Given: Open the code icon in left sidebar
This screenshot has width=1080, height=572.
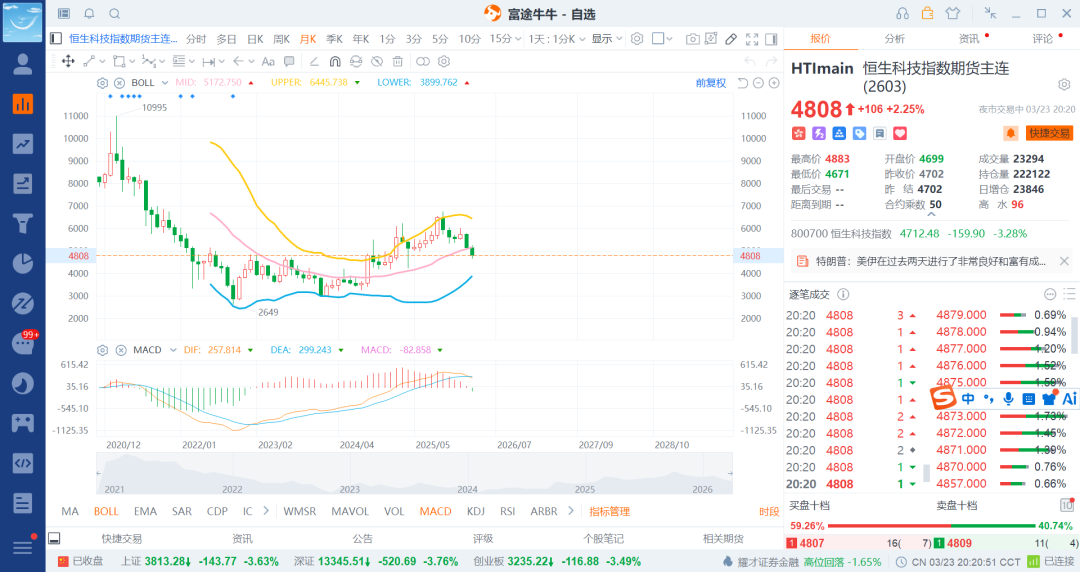Looking at the screenshot, I should click(x=23, y=462).
